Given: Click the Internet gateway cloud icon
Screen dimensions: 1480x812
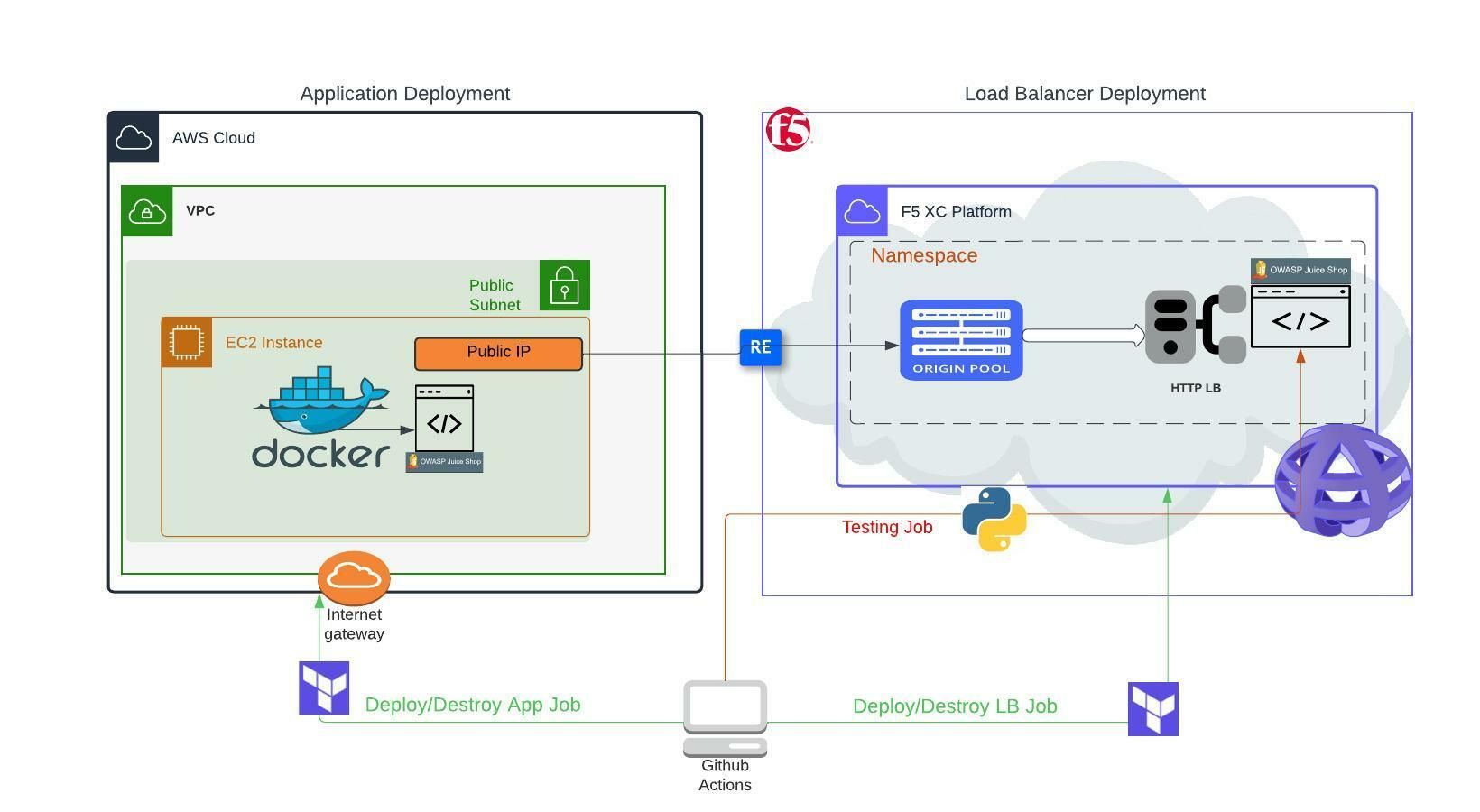Looking at the screenshot, I should coord(353,577).
